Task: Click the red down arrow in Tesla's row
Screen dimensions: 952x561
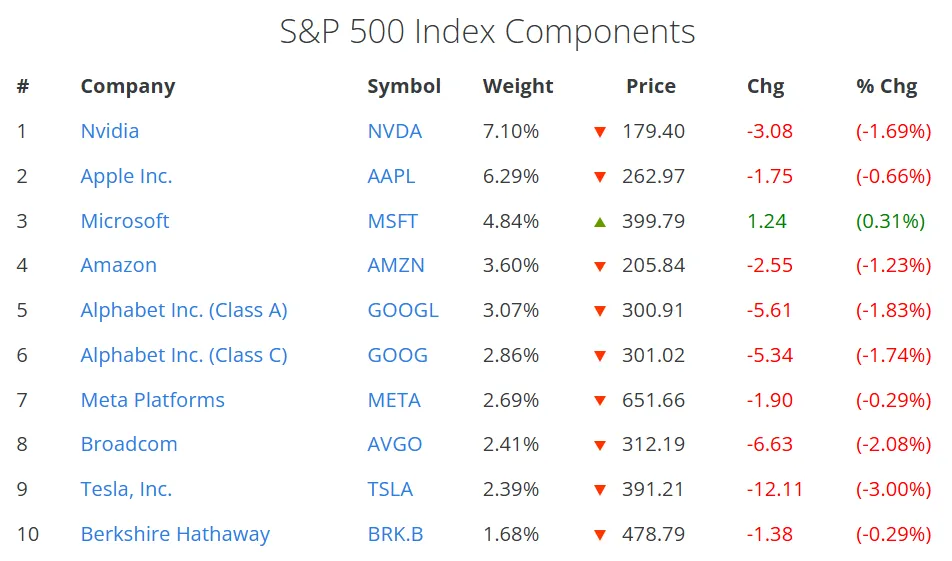Action: tap(600, 490)
